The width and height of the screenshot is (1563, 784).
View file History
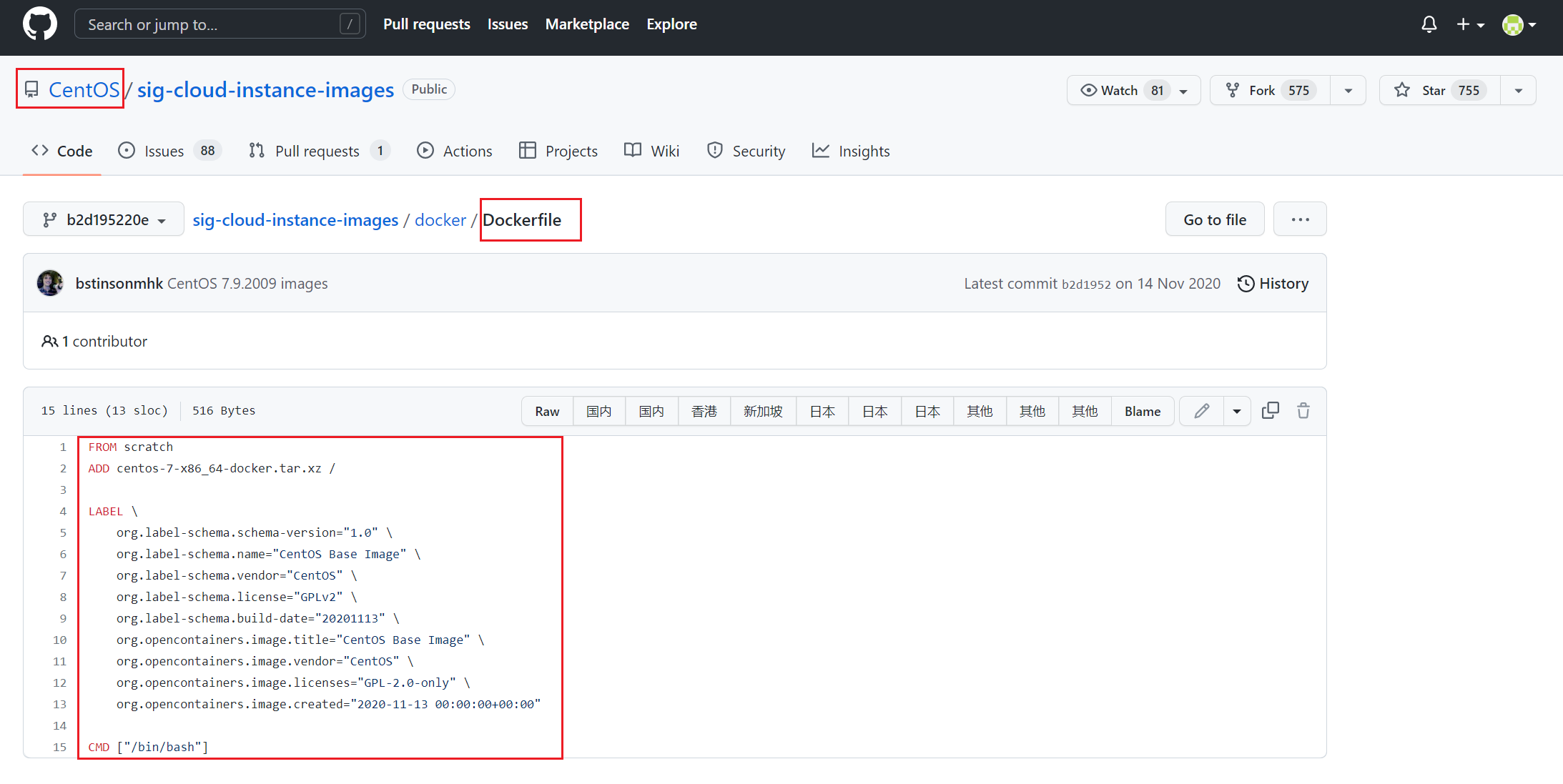(1273, 284)
